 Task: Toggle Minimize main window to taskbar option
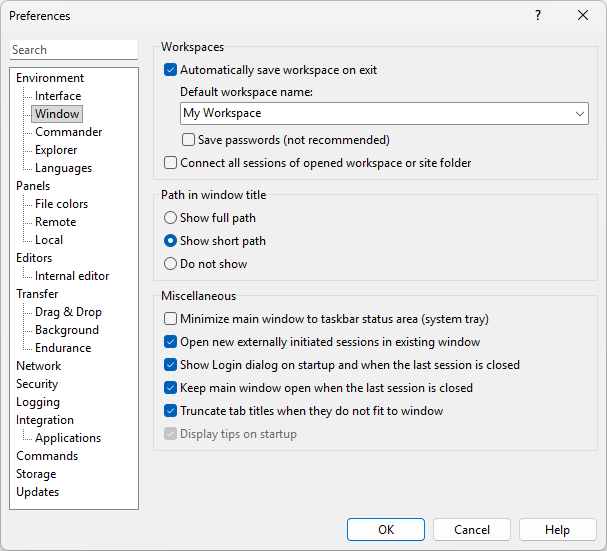pyautogui.click(x=170, y=319)
